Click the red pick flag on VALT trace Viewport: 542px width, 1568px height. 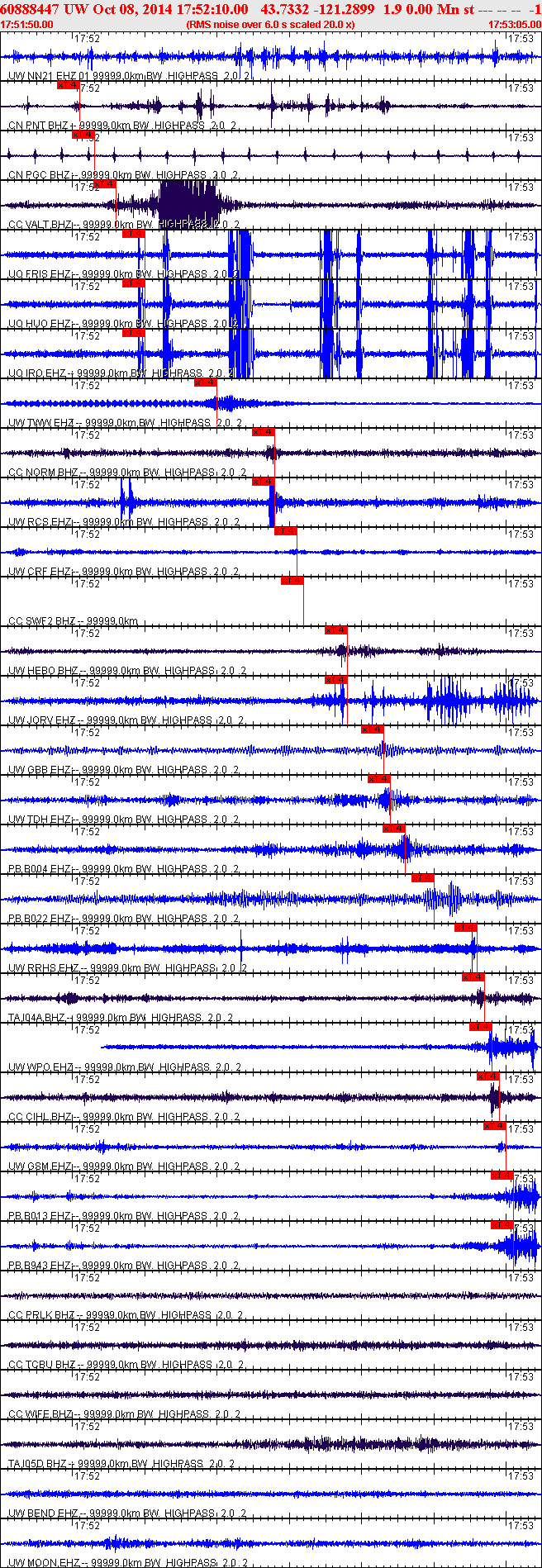[106, 184]
